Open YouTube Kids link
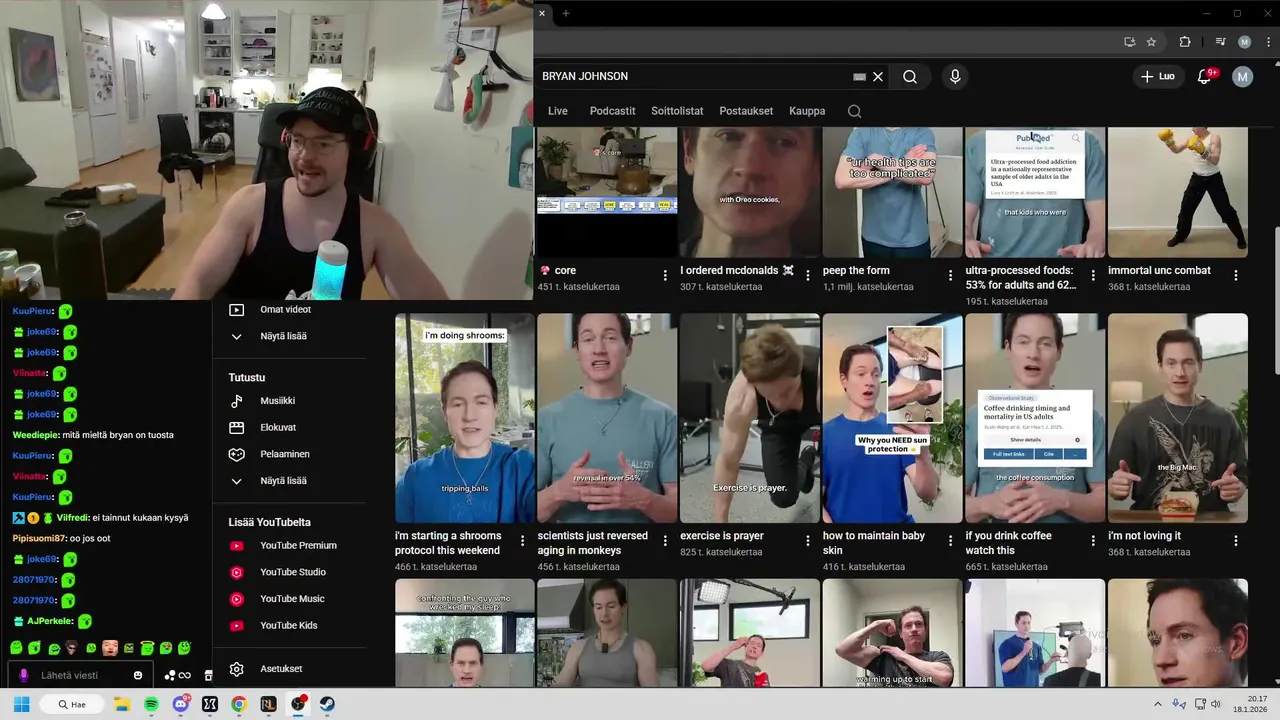This screenshot has height=720, width=1280. [x=290, y=626]
